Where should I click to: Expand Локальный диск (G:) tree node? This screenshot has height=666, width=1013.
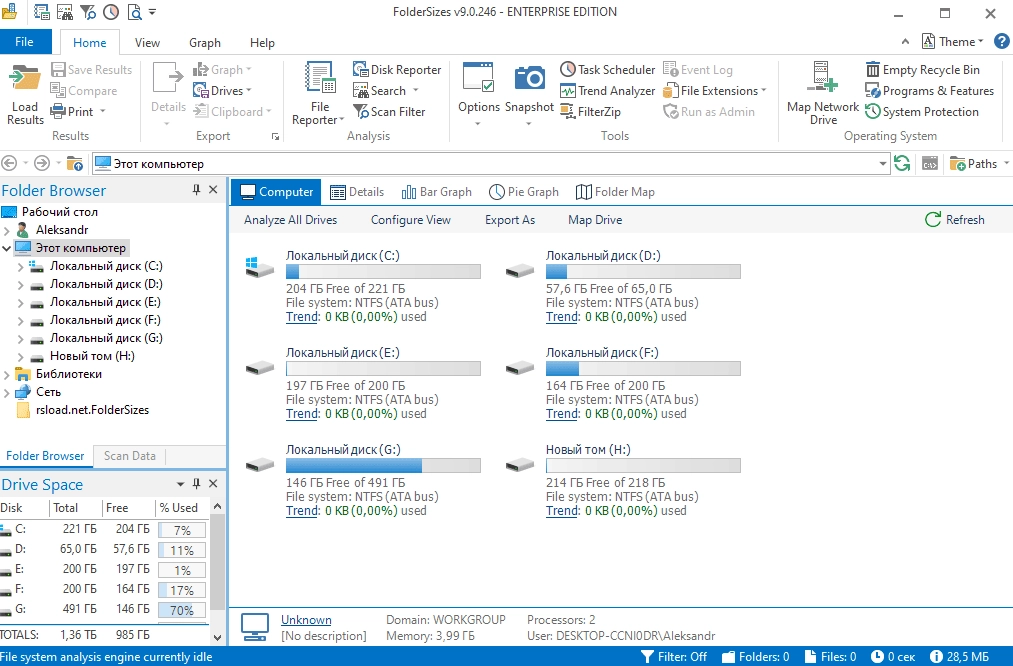coord(20,338)
